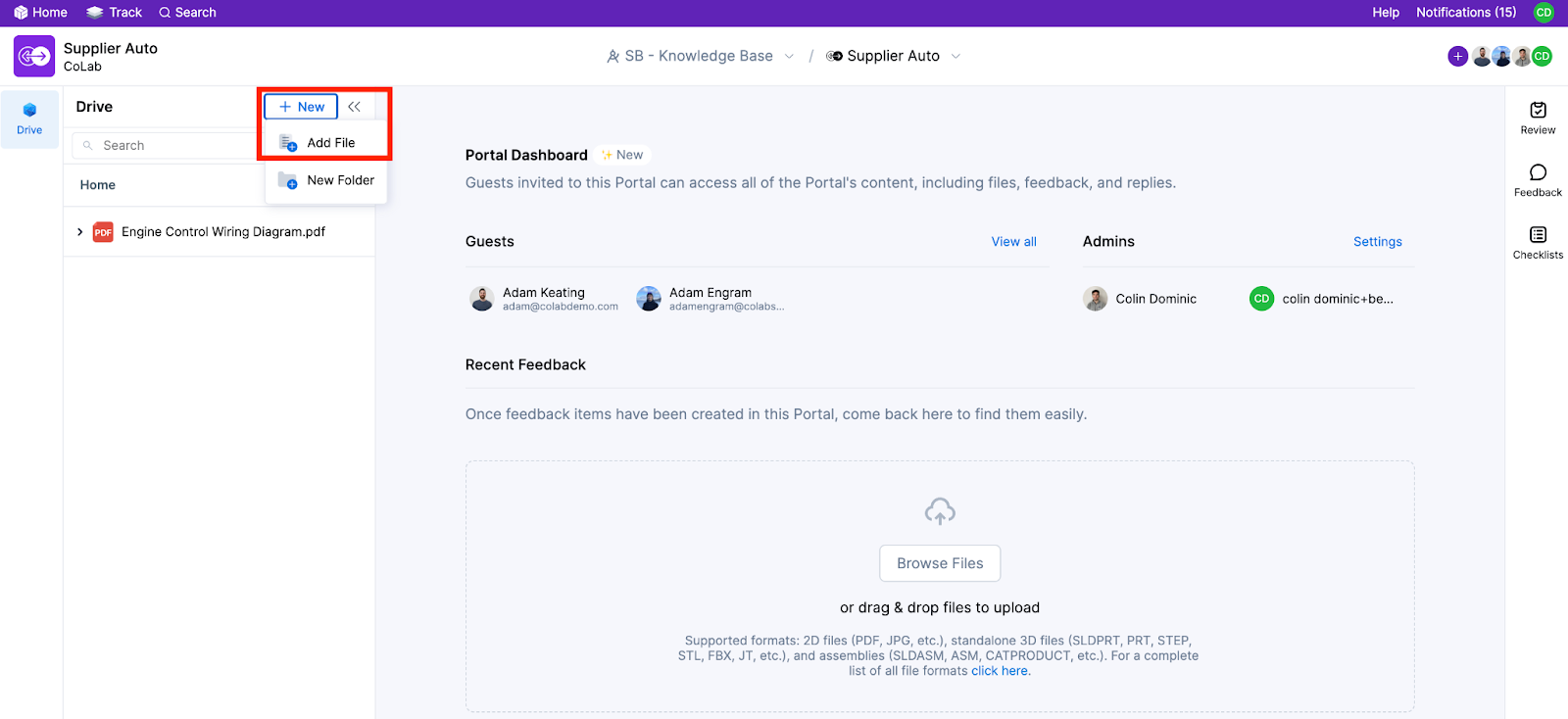Screen dimensions: 1568x719
Task: Click the Supplier Auto portal logo
Action: point(34,56)
